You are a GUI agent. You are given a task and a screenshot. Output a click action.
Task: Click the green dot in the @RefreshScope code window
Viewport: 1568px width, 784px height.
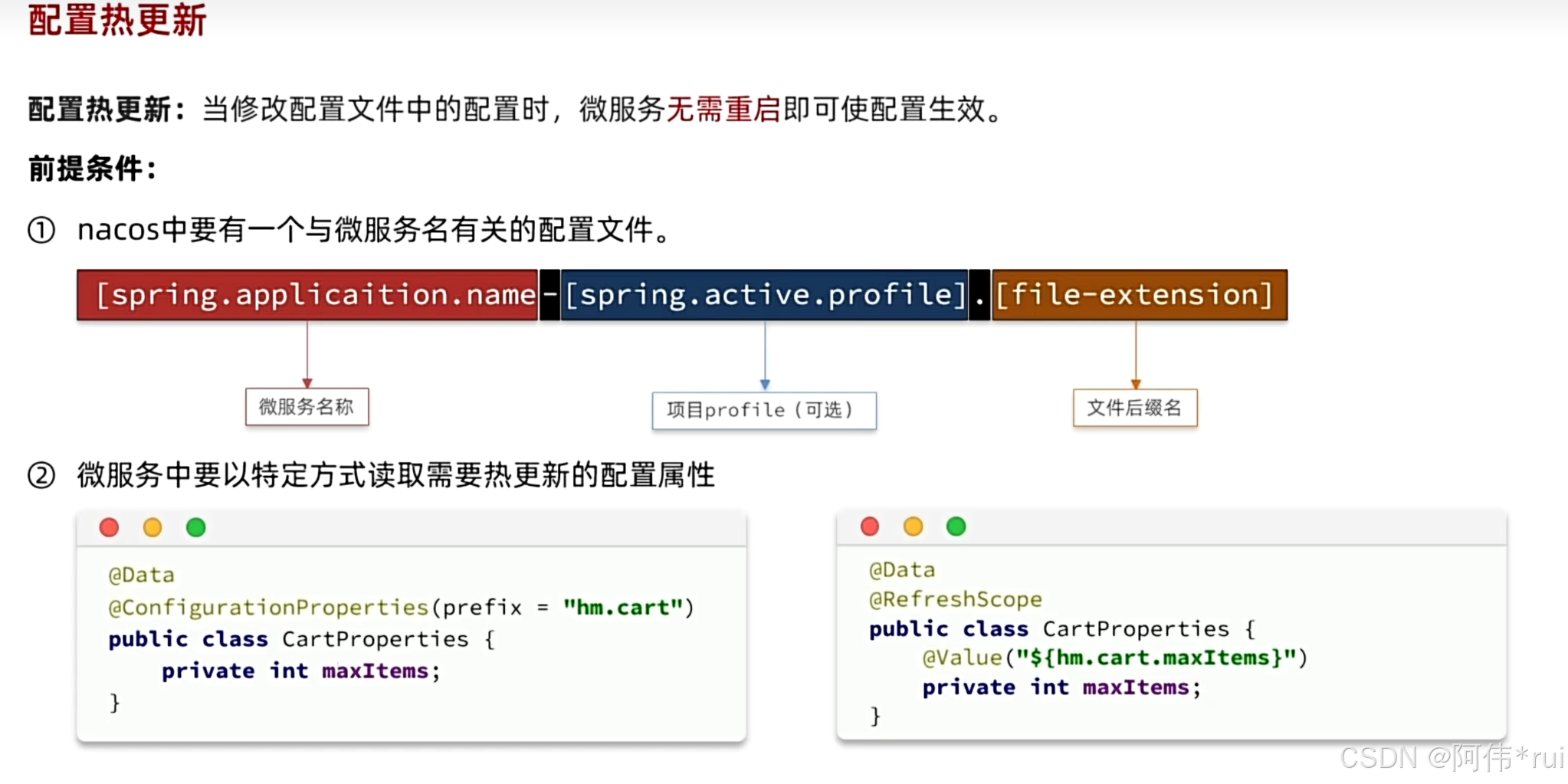click(x=956, y=526)
